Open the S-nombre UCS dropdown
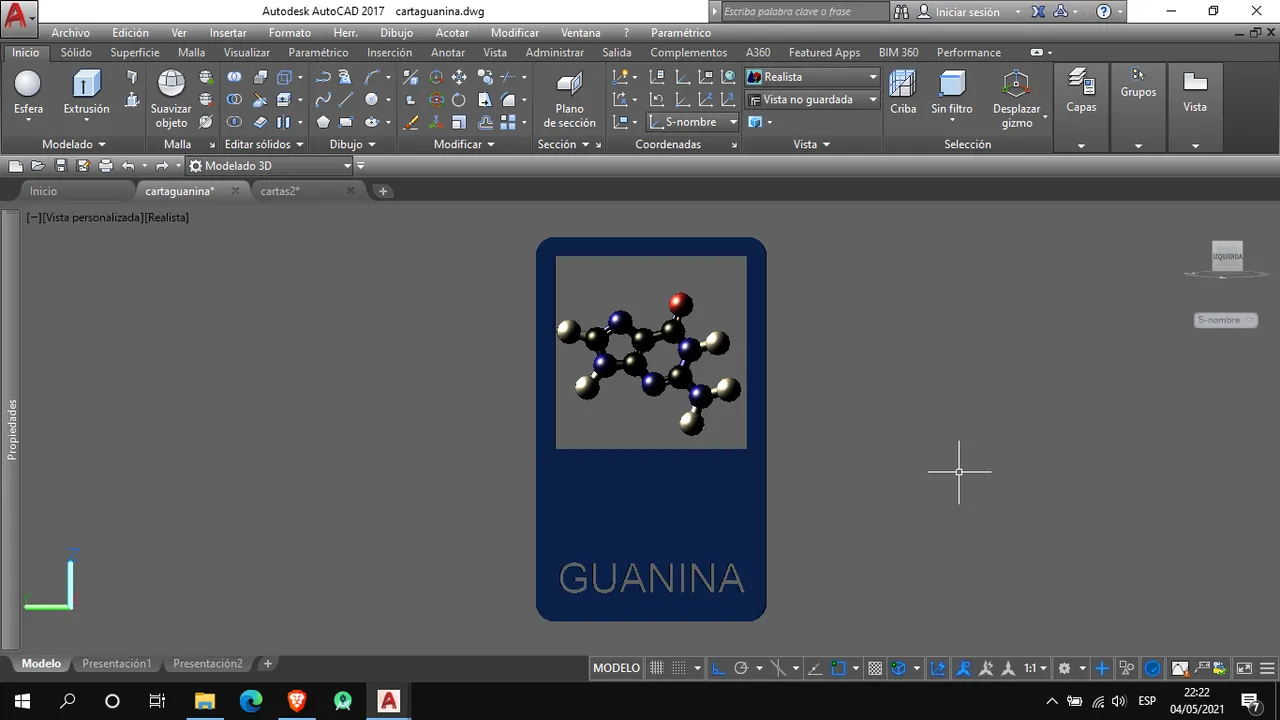 click(692, 122)
